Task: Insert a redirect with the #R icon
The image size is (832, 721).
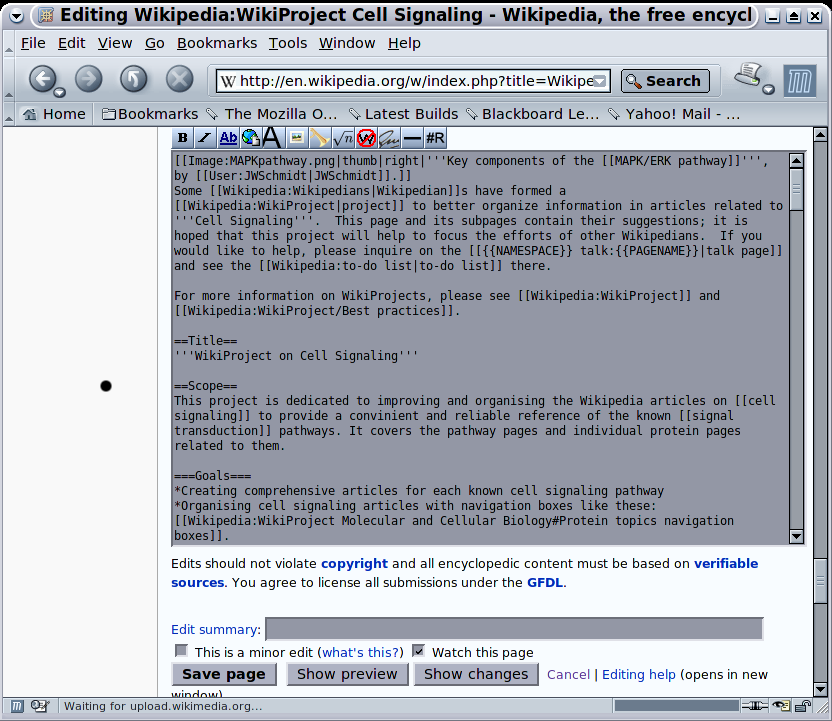Action: coord(435,138)
